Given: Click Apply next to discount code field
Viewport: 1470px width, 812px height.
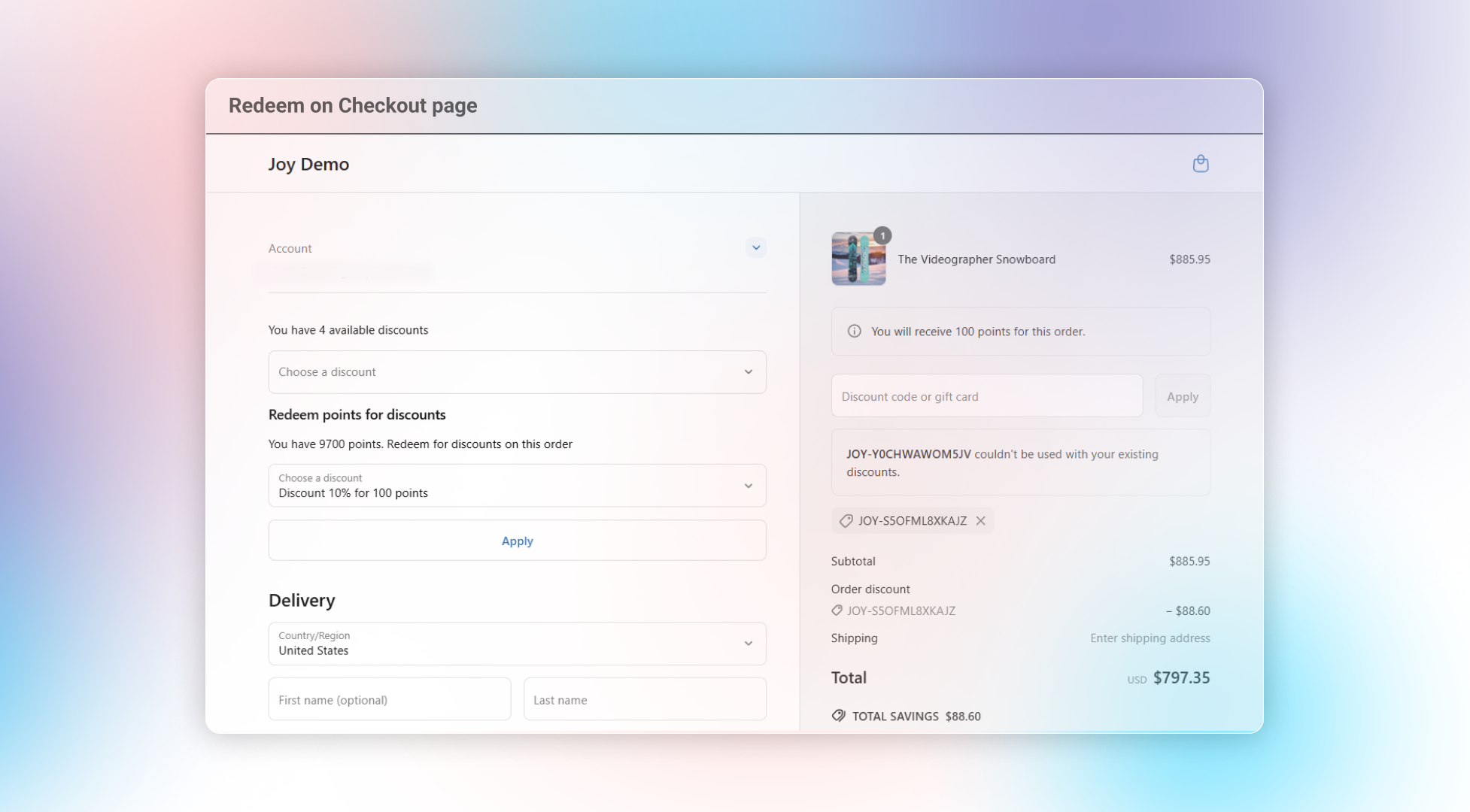Looking at the screenshot, I should click(1182, 396).
